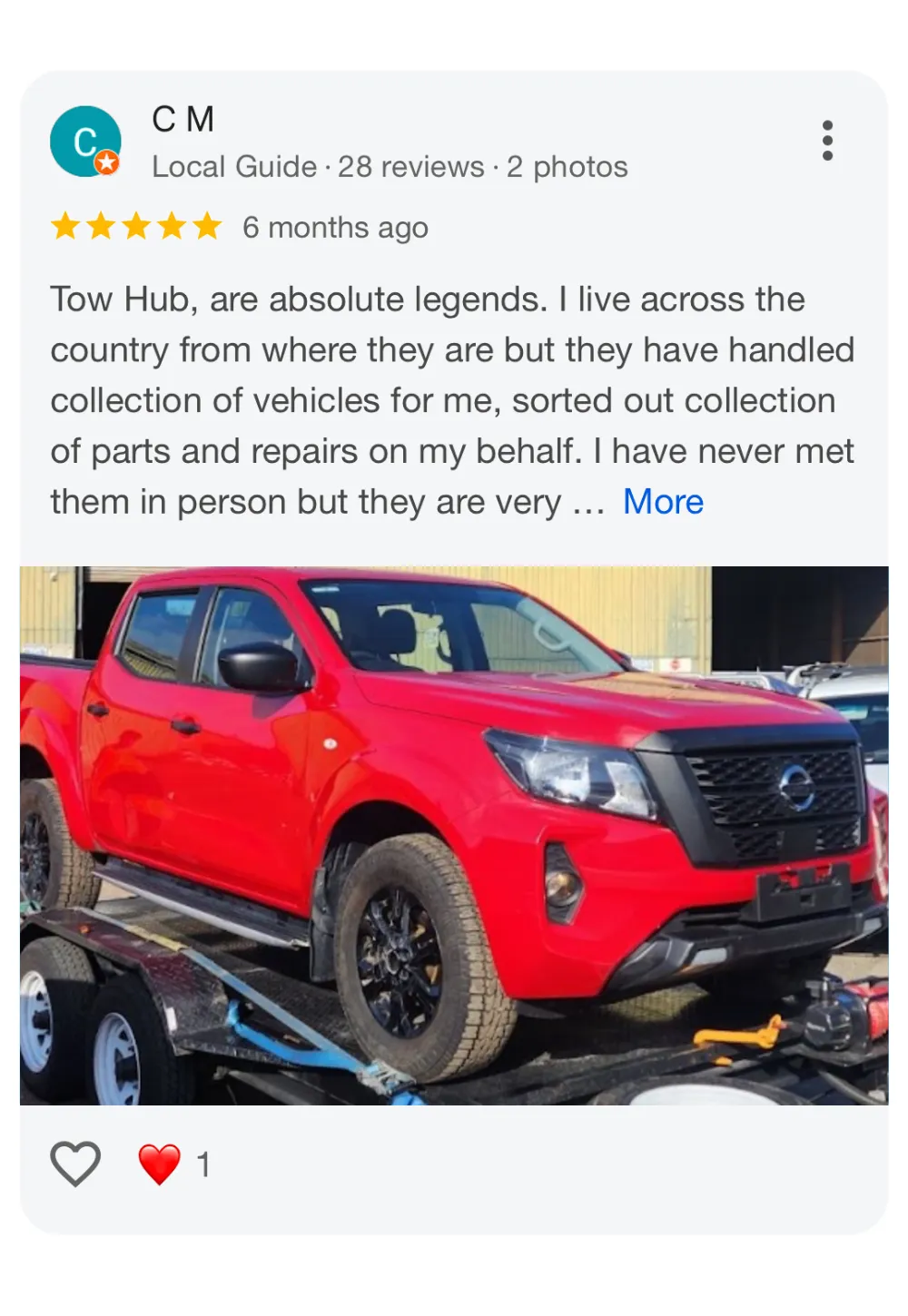
Task: Click the 28 reviews text
Action: pos(411,167)
